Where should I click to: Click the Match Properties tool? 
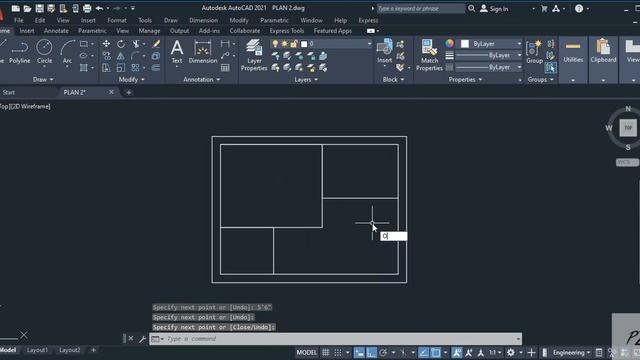click(429, 55)
